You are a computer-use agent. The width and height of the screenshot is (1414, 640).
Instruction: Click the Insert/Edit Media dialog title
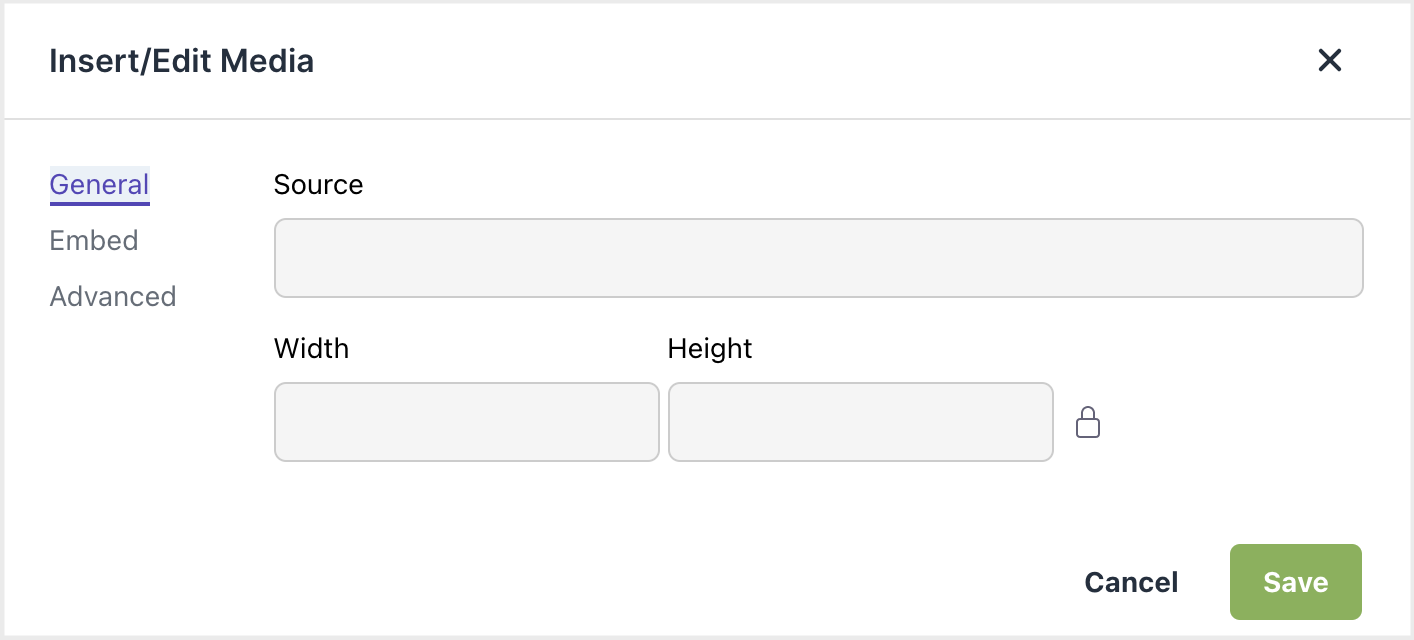[x=181, y=61]
